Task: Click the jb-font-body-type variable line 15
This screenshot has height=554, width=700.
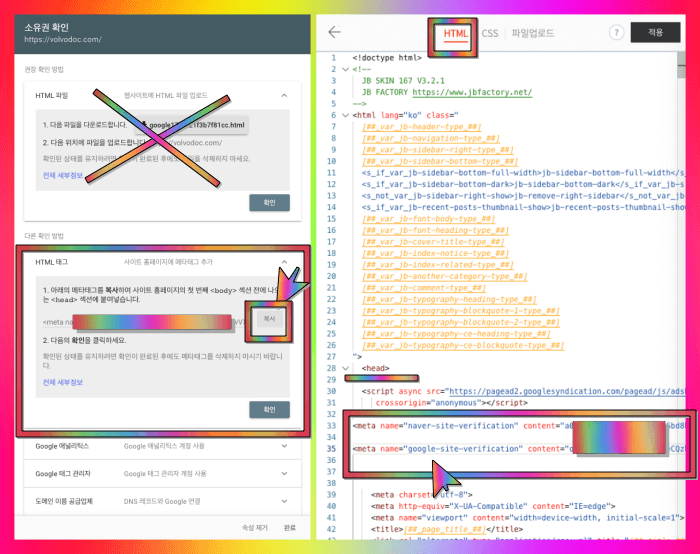Action: point(428,219)
